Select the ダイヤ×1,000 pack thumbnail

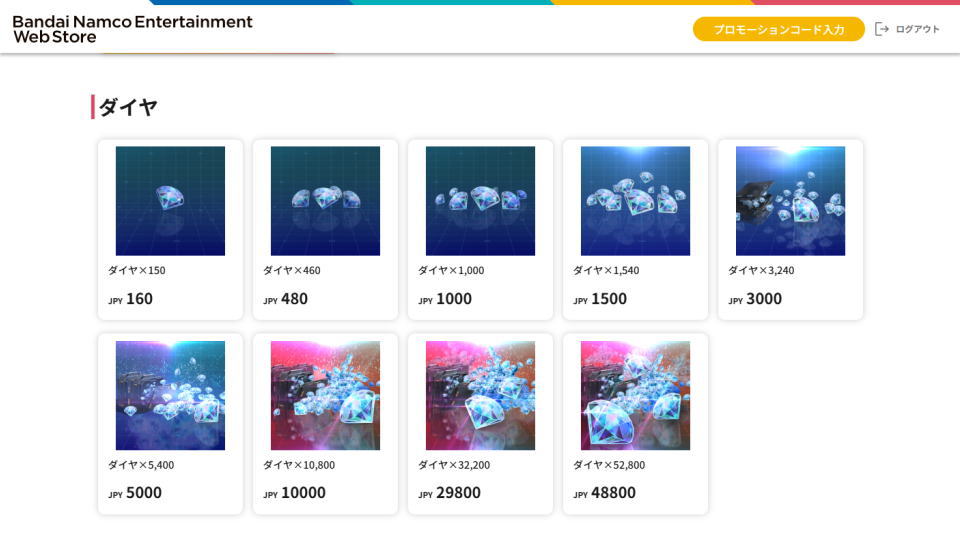point(480,201)
